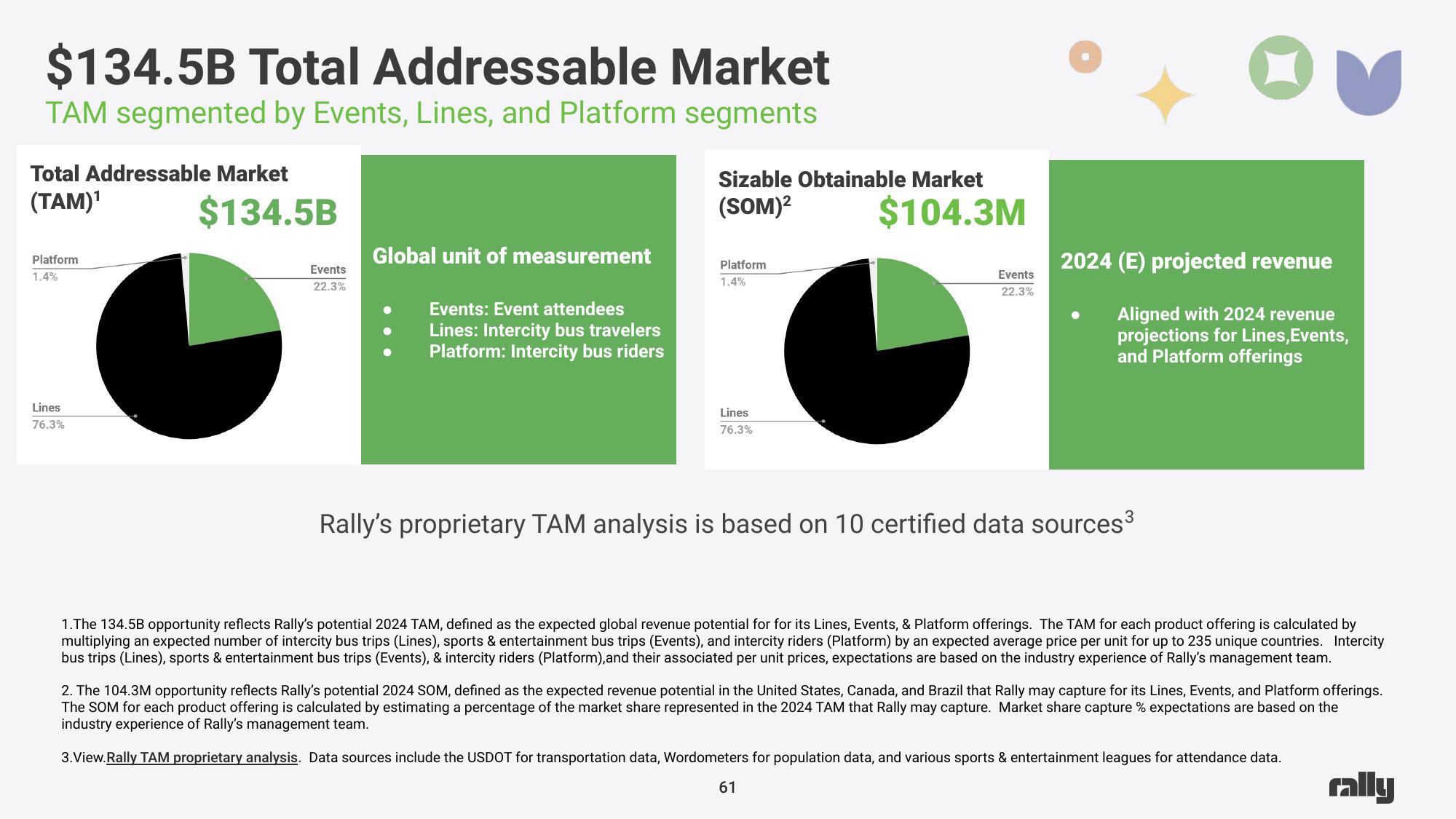The height and width of the screenshot is (819, 1456).
Task: Click the page number 61
Action: pos(727,787)
